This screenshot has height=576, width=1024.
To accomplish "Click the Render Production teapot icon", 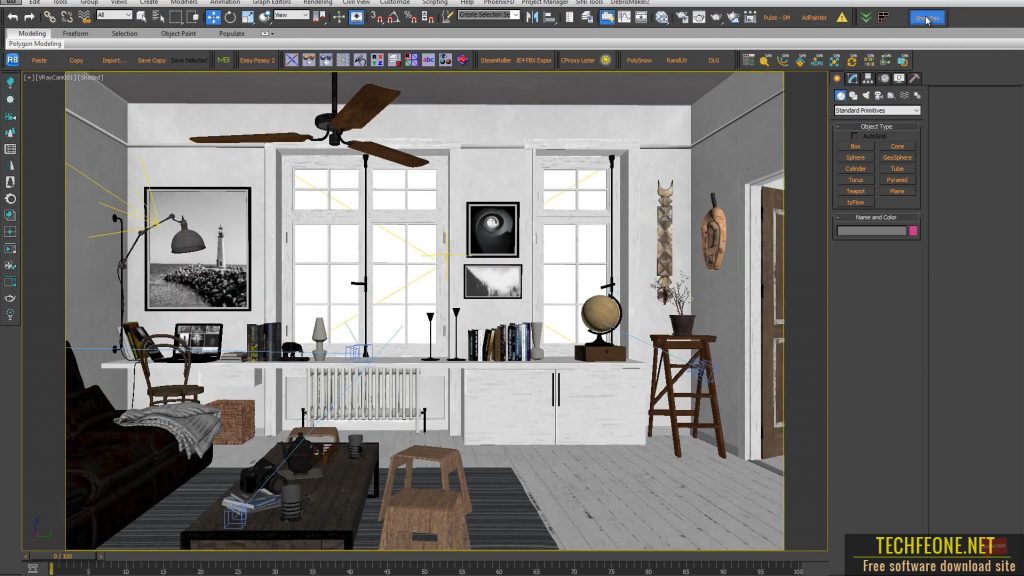I will [716, 18].
